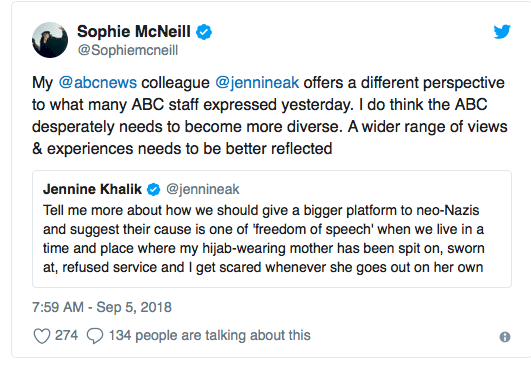Open Sophie McNeill's profile avatar
Image resolution: width=531 pixels, height=365 pixels.
point(50,40)
